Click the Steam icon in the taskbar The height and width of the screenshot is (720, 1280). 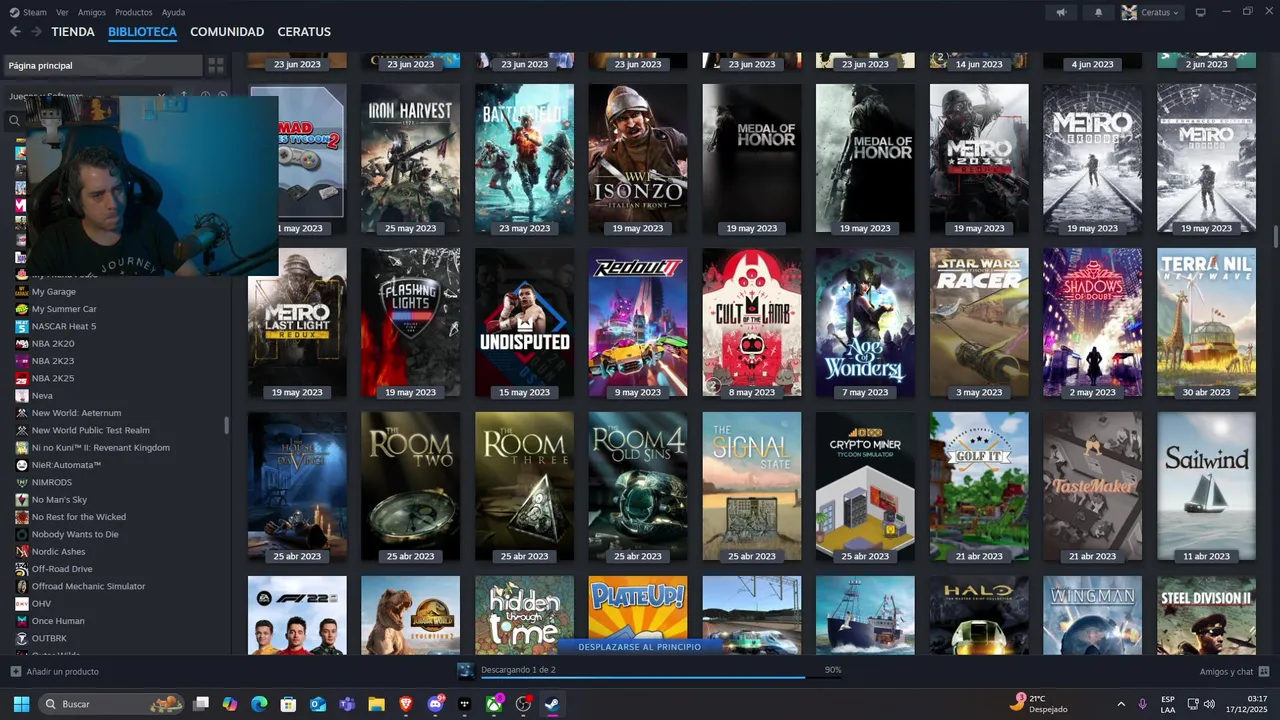click(x=552, y=704)
